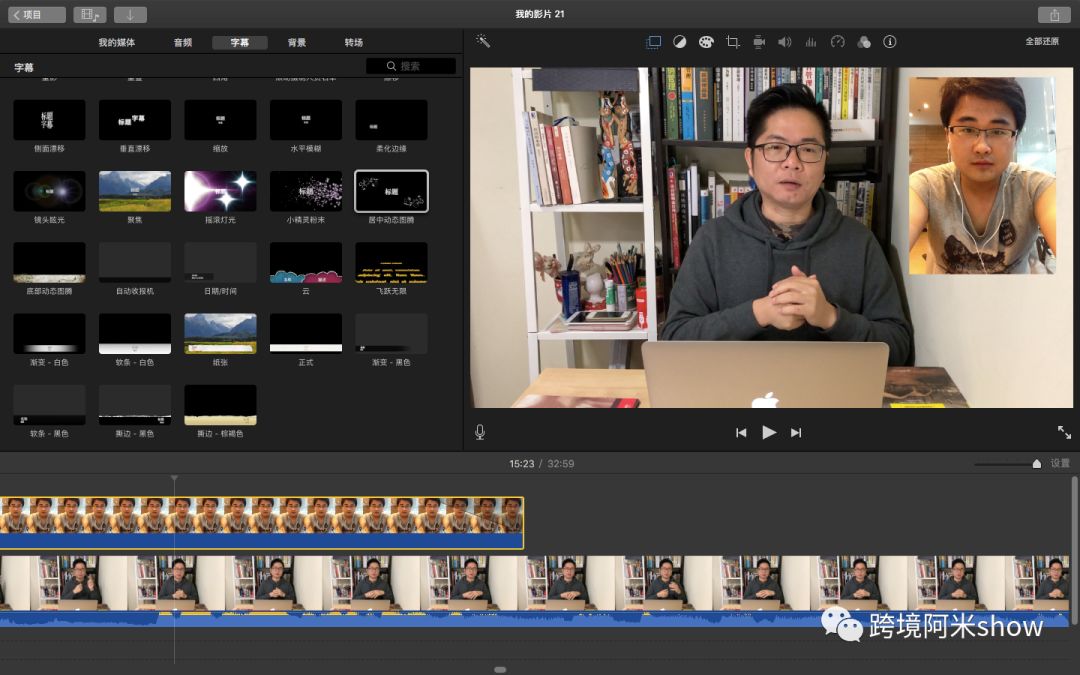Click the 搜索 search field
Screen dimensions: 1080x675
pos(411,66)
